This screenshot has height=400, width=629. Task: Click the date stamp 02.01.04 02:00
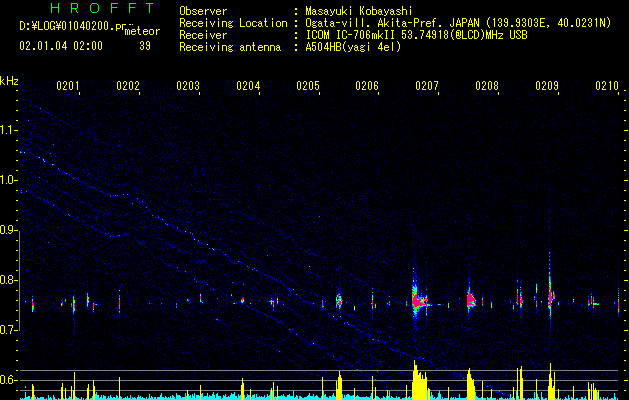[61, 46]
